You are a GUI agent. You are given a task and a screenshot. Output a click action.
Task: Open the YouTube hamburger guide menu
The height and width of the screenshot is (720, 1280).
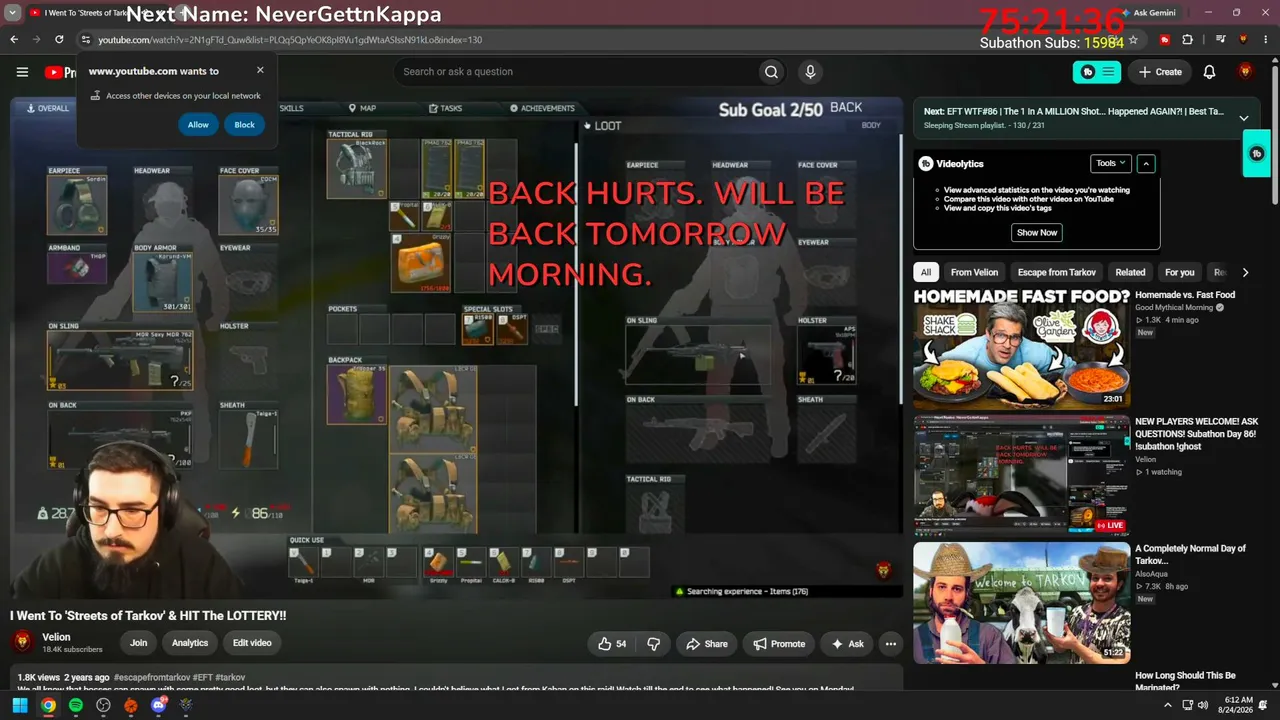coord(22,72)
